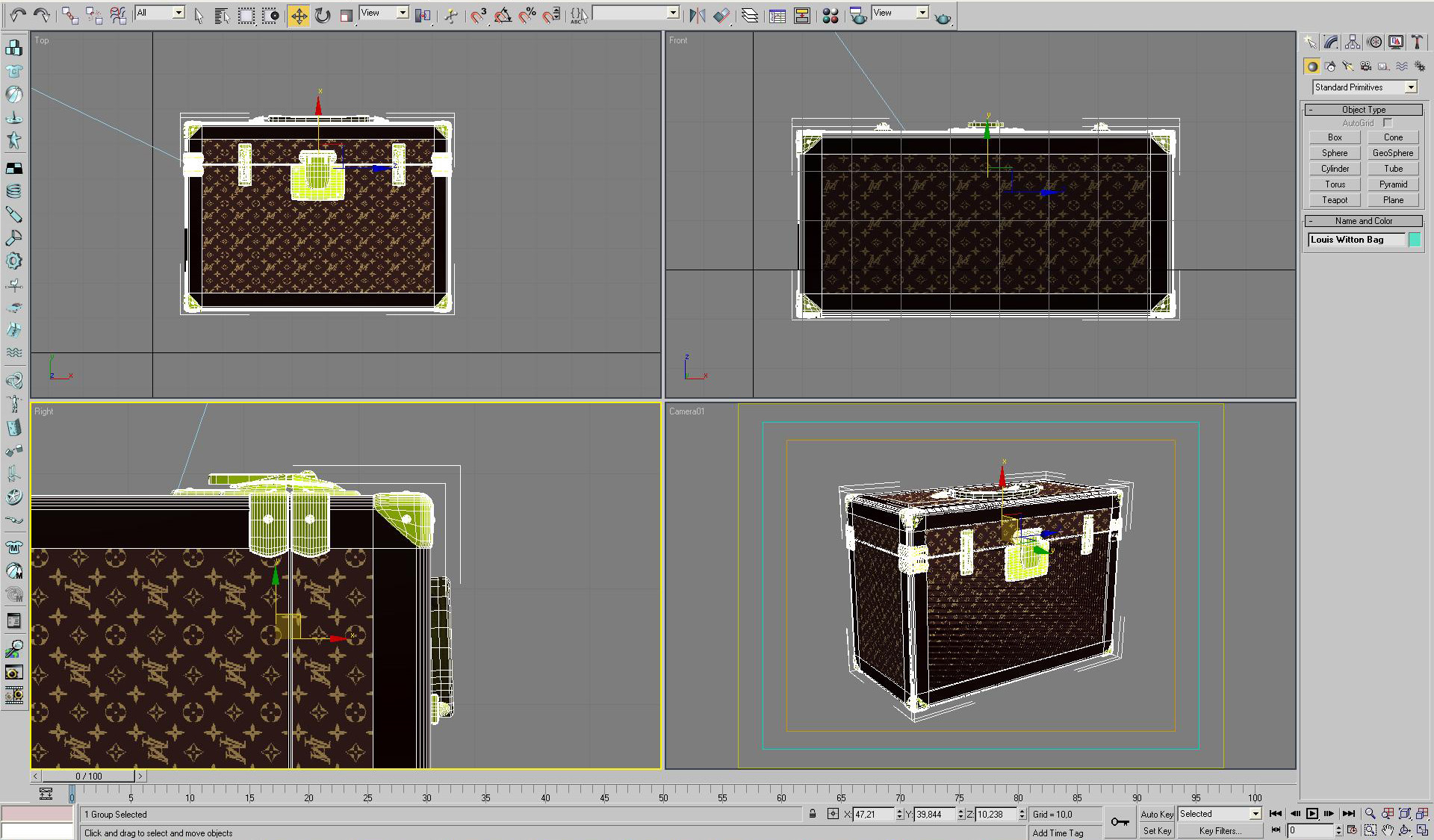The width and height of the screenshot is (1434, 840).
Task: Collapse the Name and Color rollout
Action: pyautogui.click(x=1364, y=221)
